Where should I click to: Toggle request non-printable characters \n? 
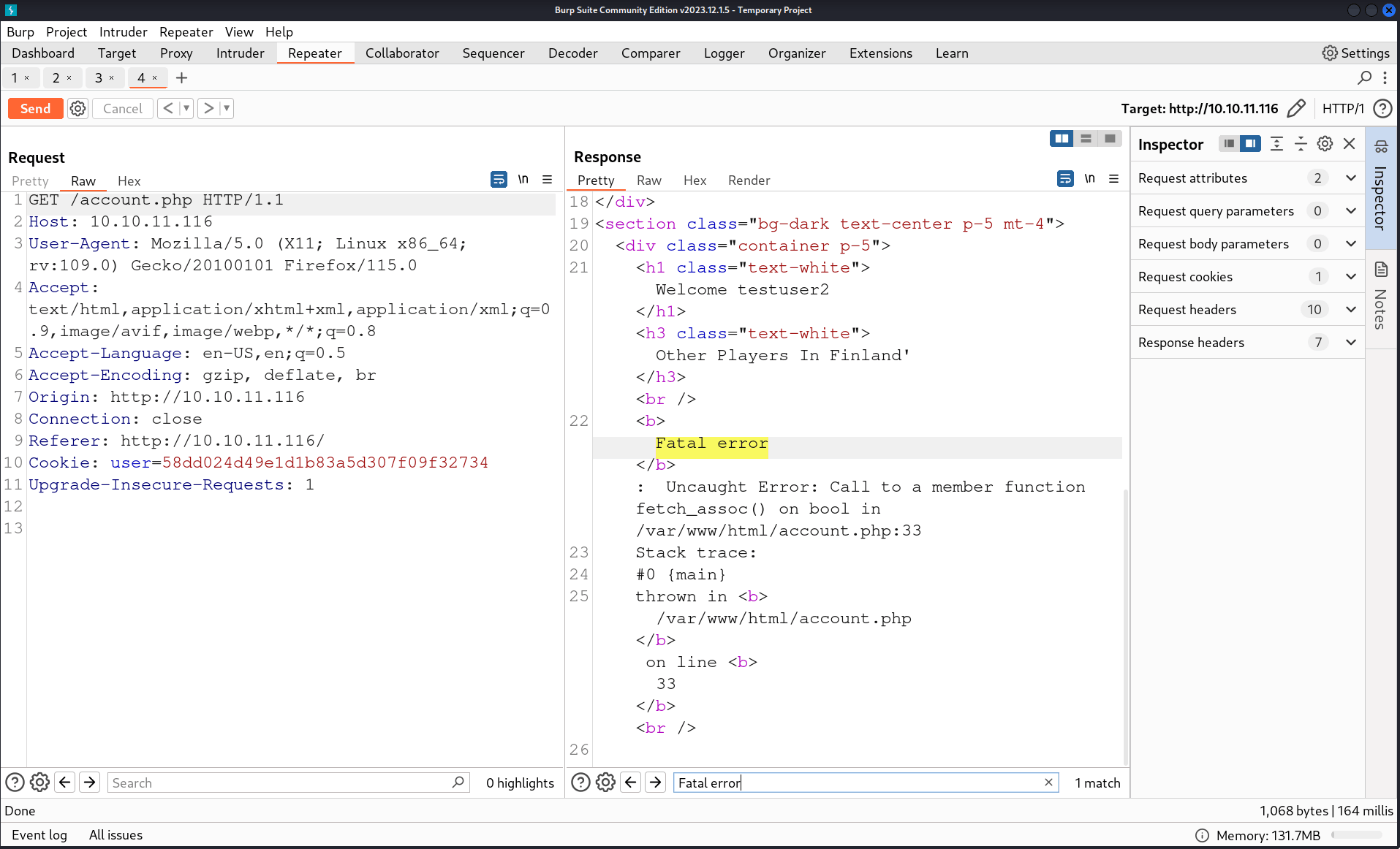pos(522,180)
